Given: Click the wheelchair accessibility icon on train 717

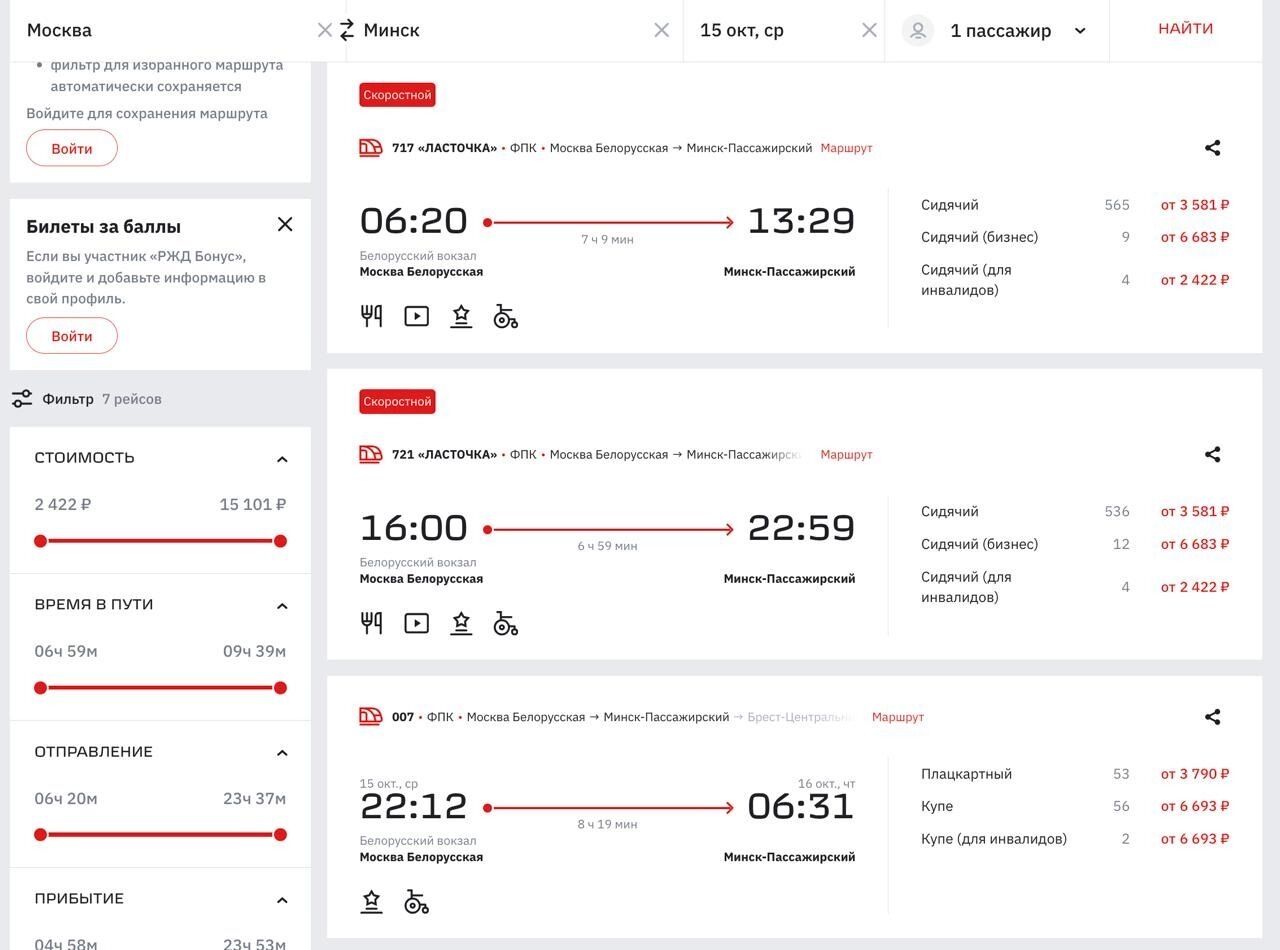Looking at the screenshot, I should pos(506,317).
